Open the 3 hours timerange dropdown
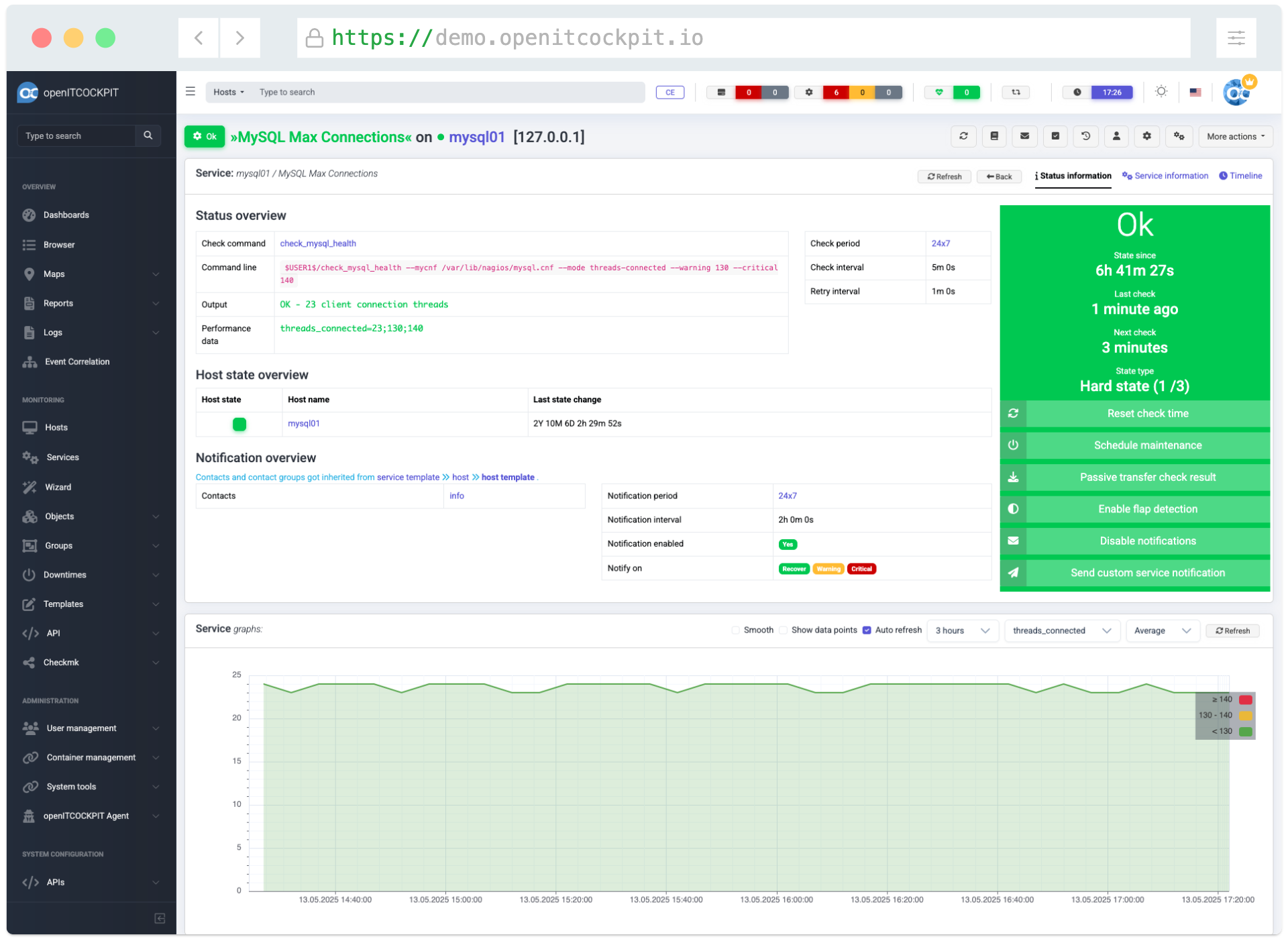 pyautogui.click(x=963, y=630)
